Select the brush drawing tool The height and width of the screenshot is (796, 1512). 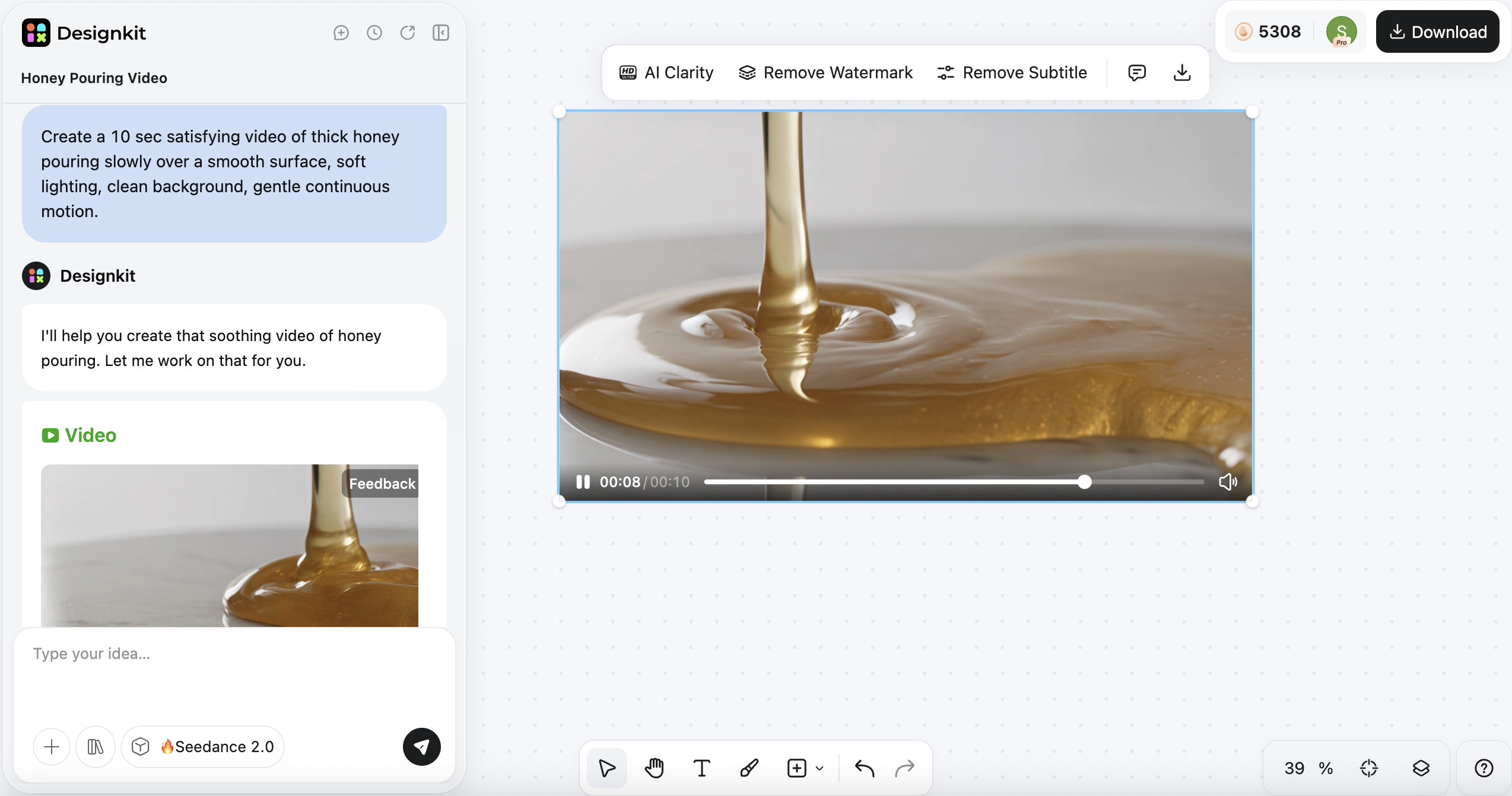click(x=749, y=768)
